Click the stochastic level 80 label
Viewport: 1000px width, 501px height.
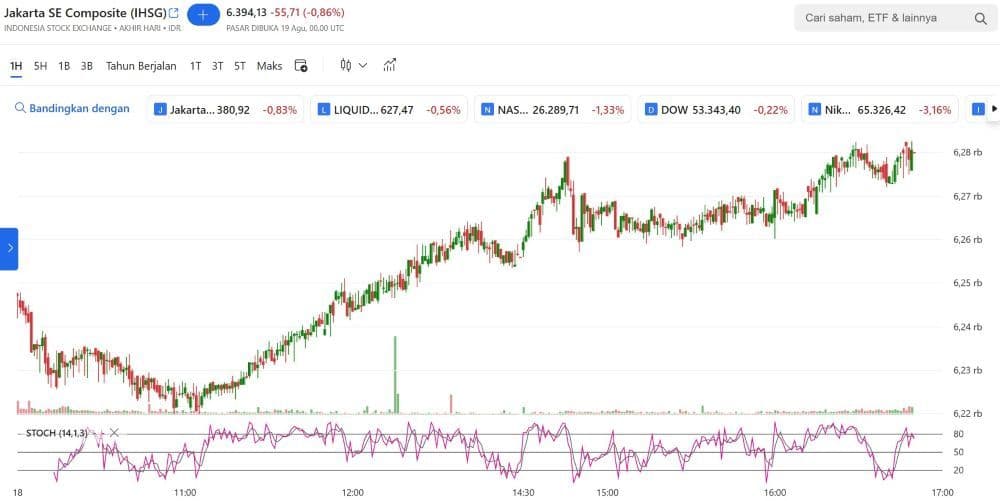[x=958, y=434]
